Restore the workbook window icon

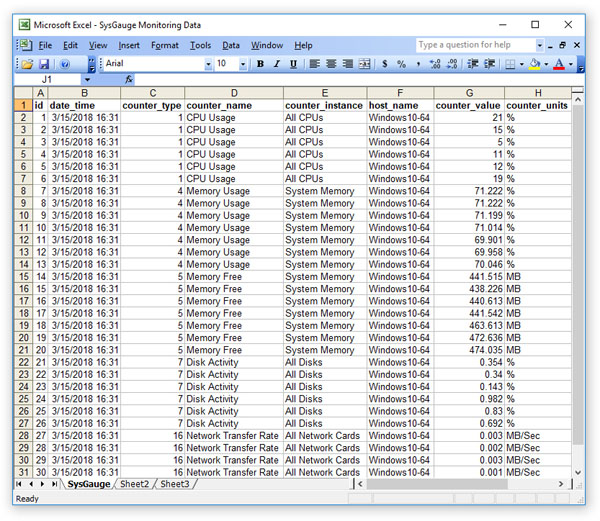562,45
